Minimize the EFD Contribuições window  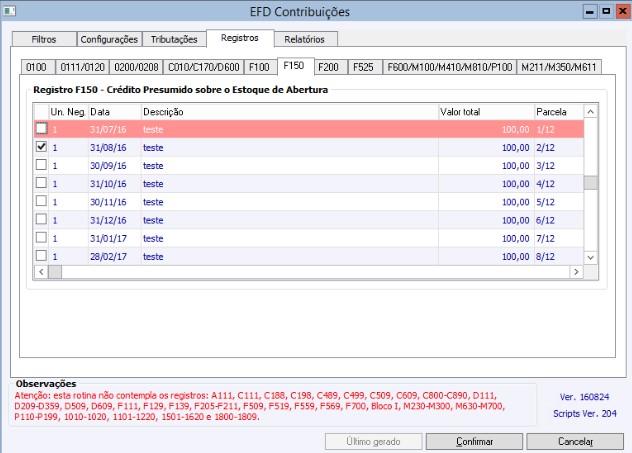(590, 11)
